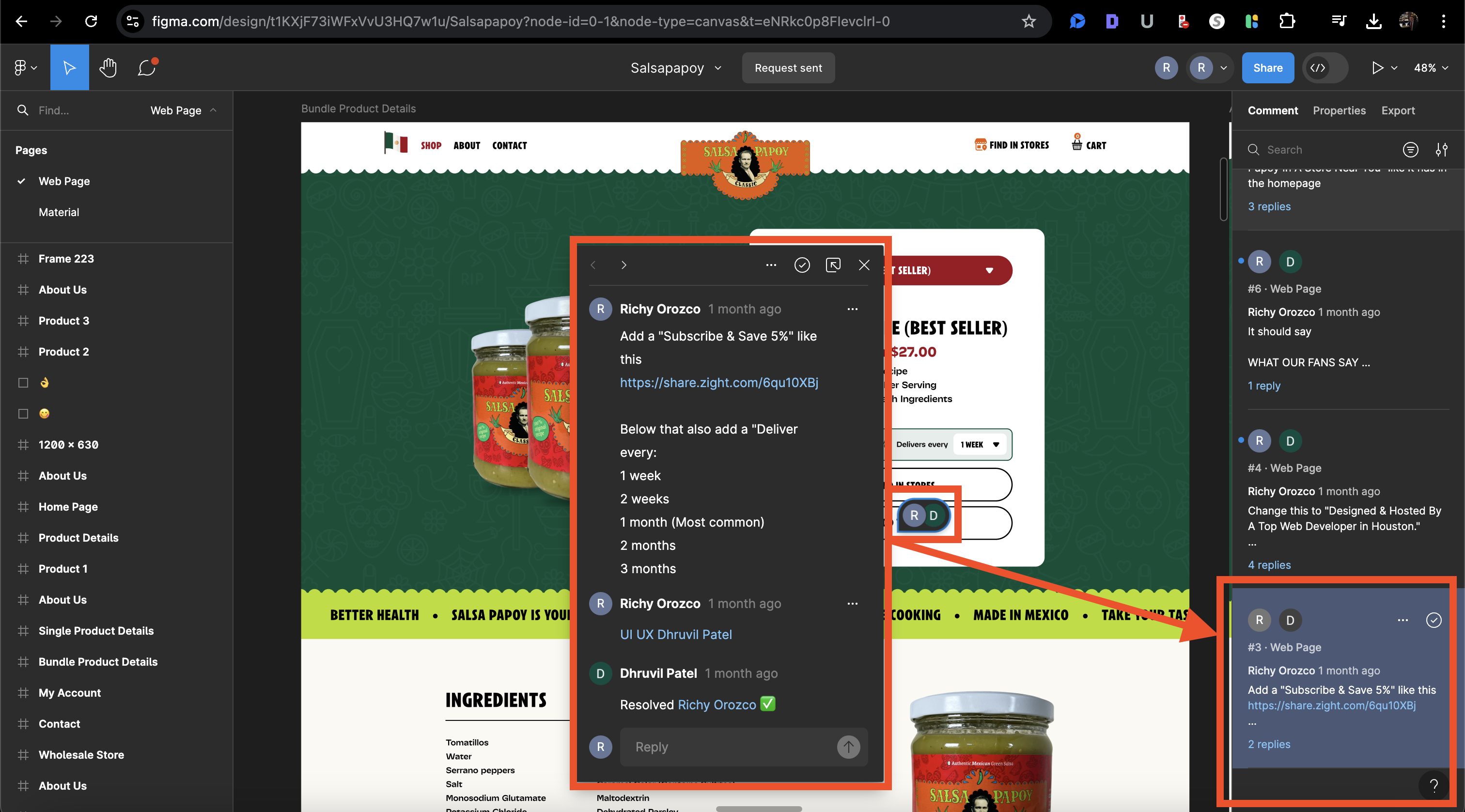Open the Comment panel tab
Viewport: 1465px width, 812px height.
pyautogui.click(x=1273, y=110)
